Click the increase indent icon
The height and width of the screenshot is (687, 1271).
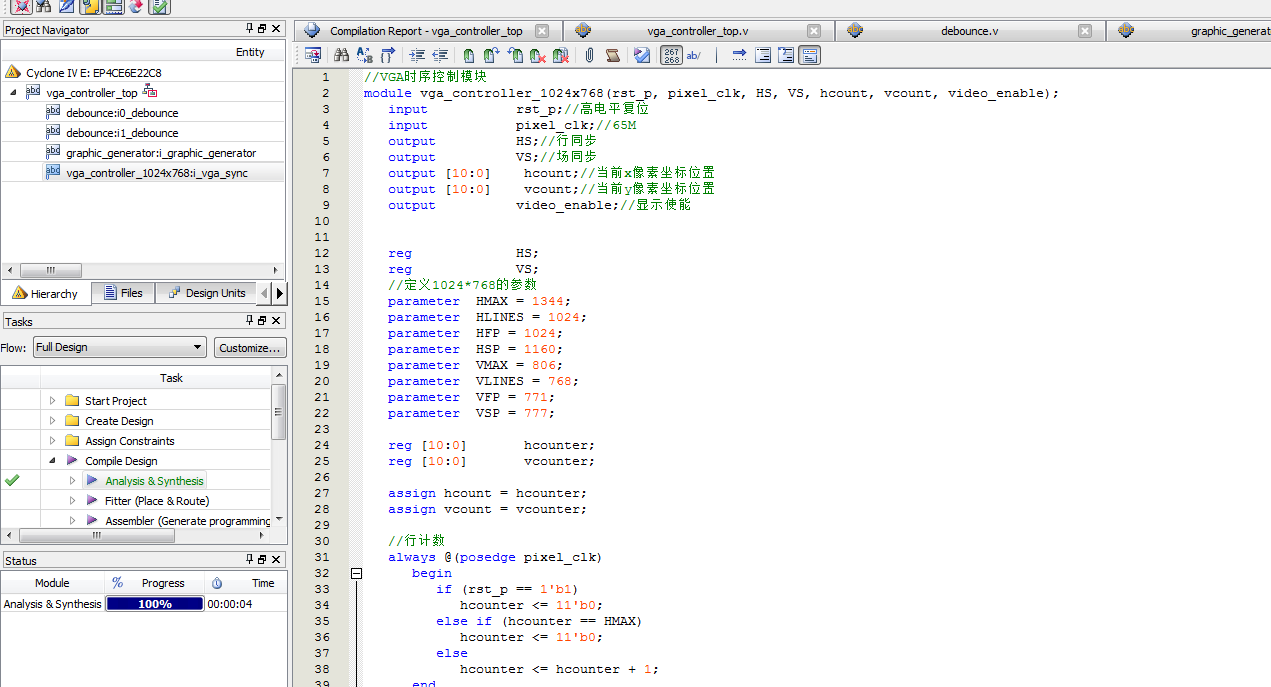417,55
